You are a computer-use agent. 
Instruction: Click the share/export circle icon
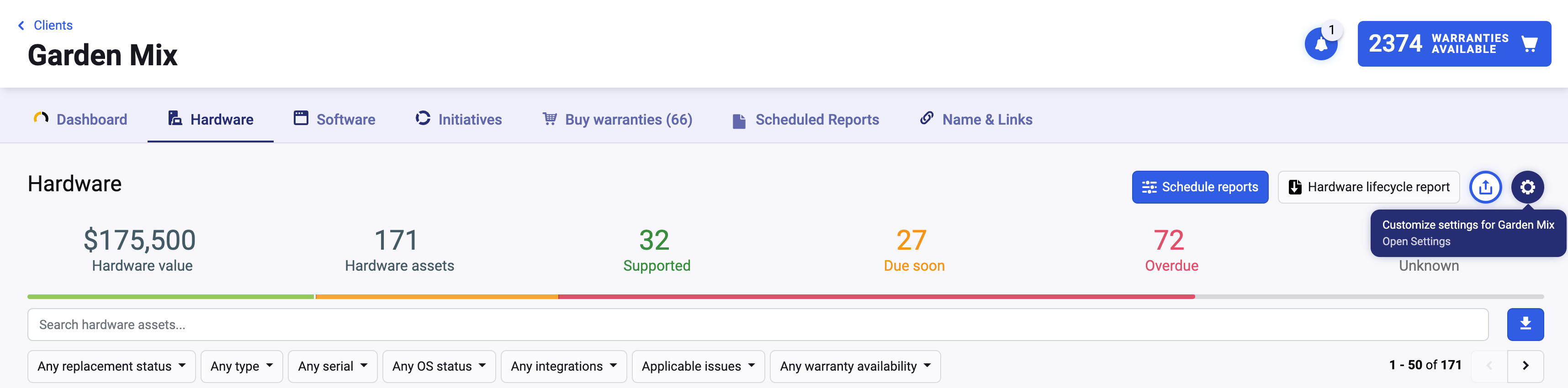point(1485,187)
